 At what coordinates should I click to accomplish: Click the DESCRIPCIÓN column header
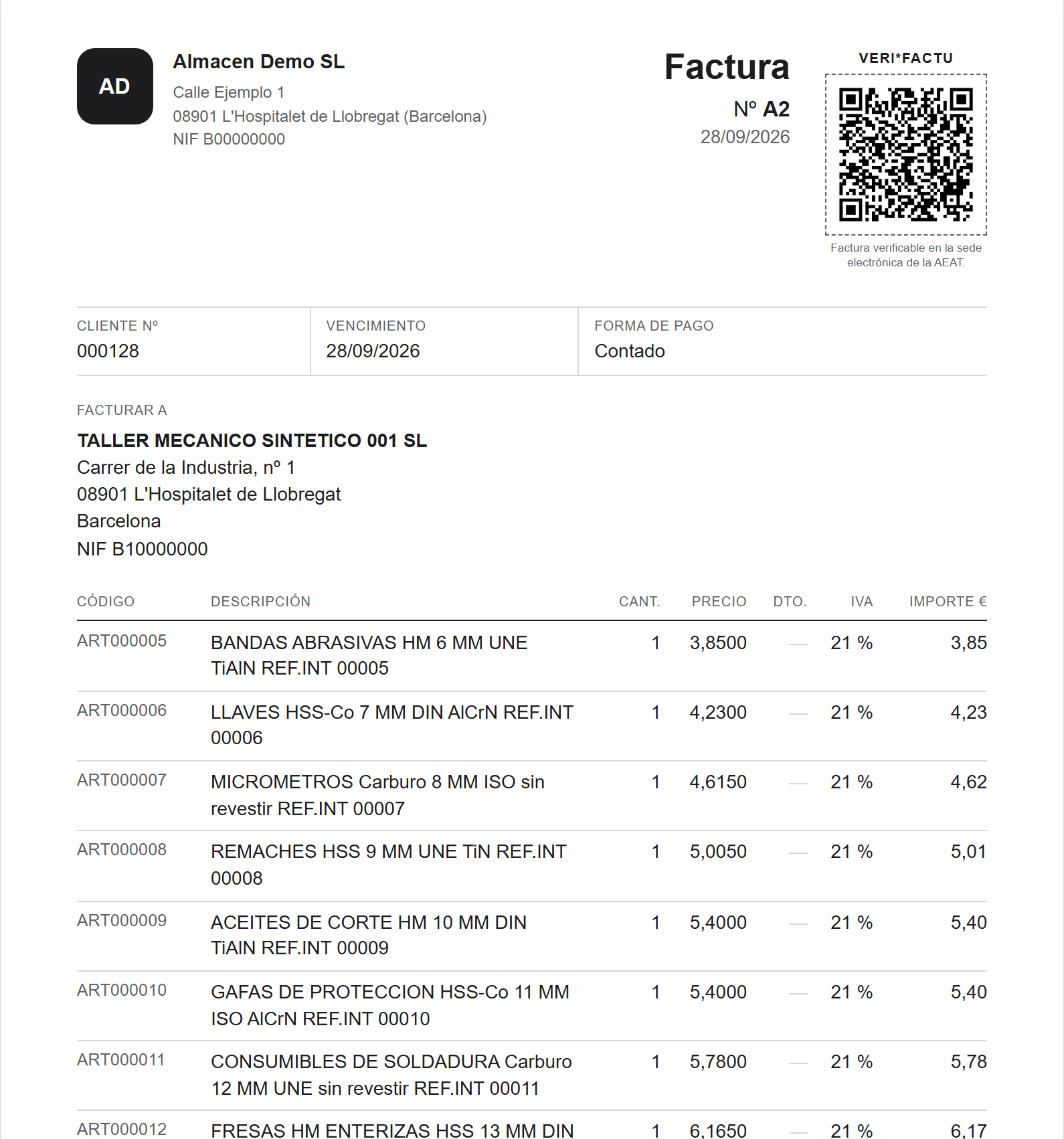[x=261, y=602]
